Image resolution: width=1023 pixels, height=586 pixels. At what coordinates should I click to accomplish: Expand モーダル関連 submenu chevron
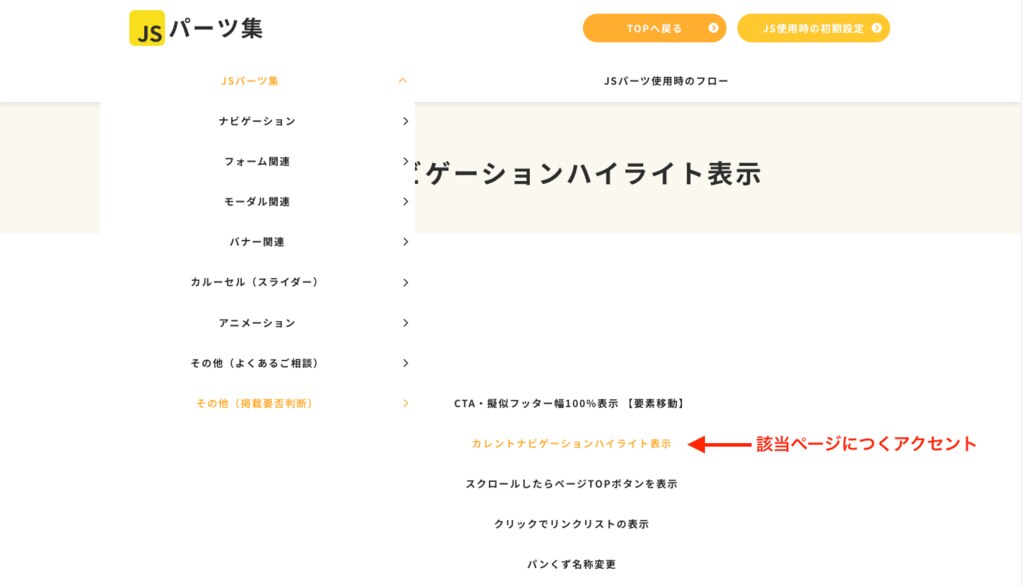(x=405, y=202)
